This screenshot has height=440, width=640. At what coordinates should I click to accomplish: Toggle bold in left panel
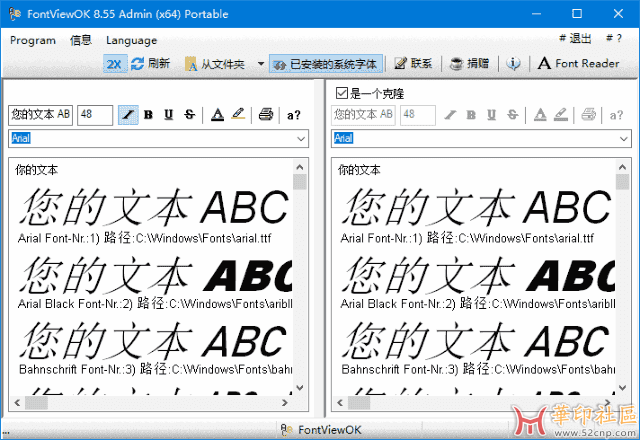[x=148, y=114]
